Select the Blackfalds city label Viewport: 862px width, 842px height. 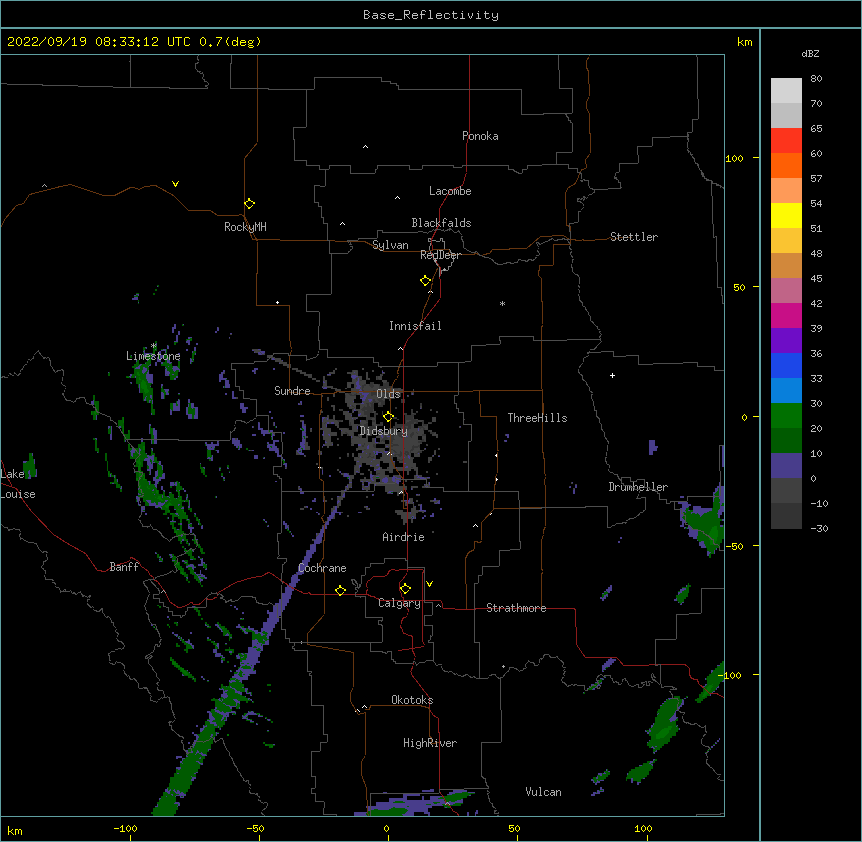pos(441,223)
